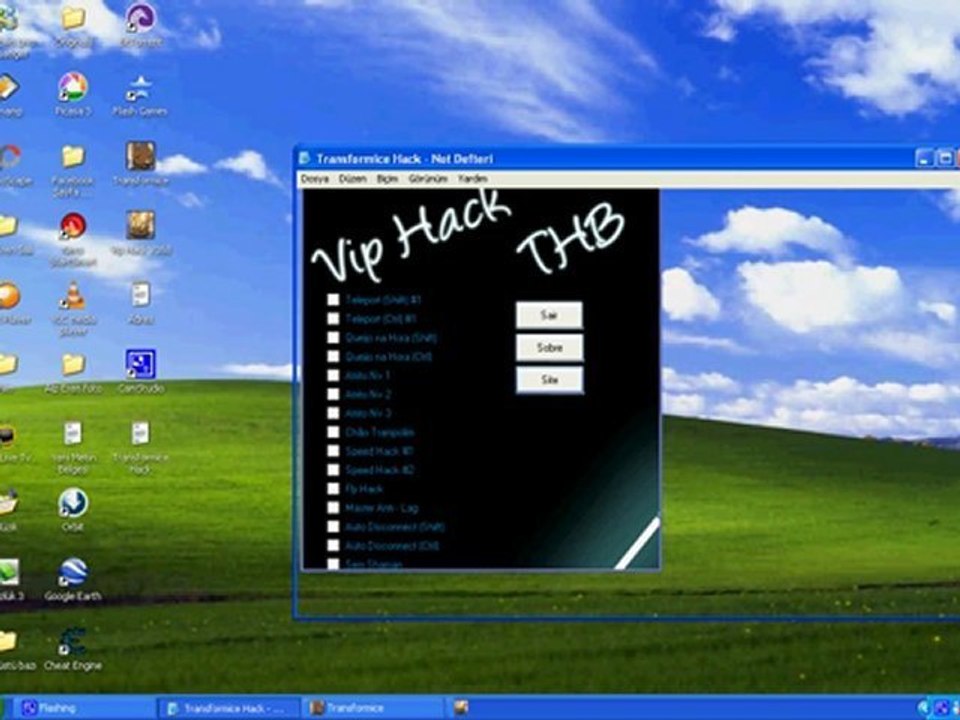960x720 pixels.
Task: Select the Vip Hack desktop icon
Action: point(141,233)
